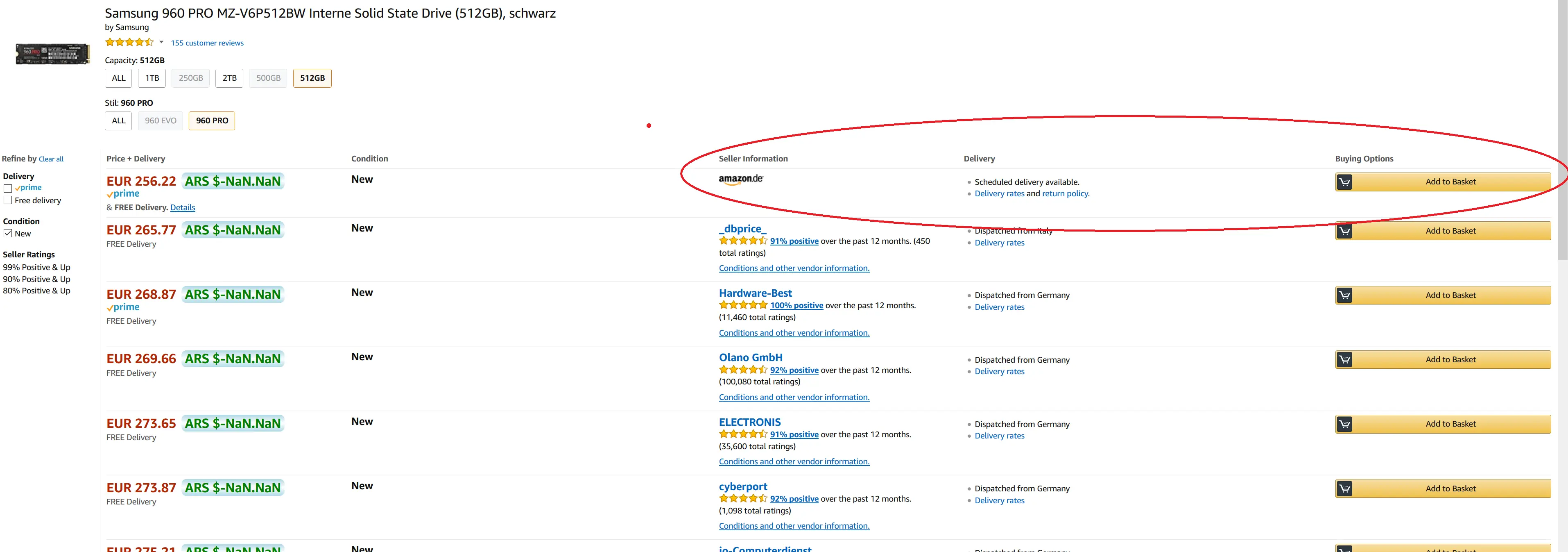
Task: Open the rating breakdown dropdown arrow
Action: point(161,43)
